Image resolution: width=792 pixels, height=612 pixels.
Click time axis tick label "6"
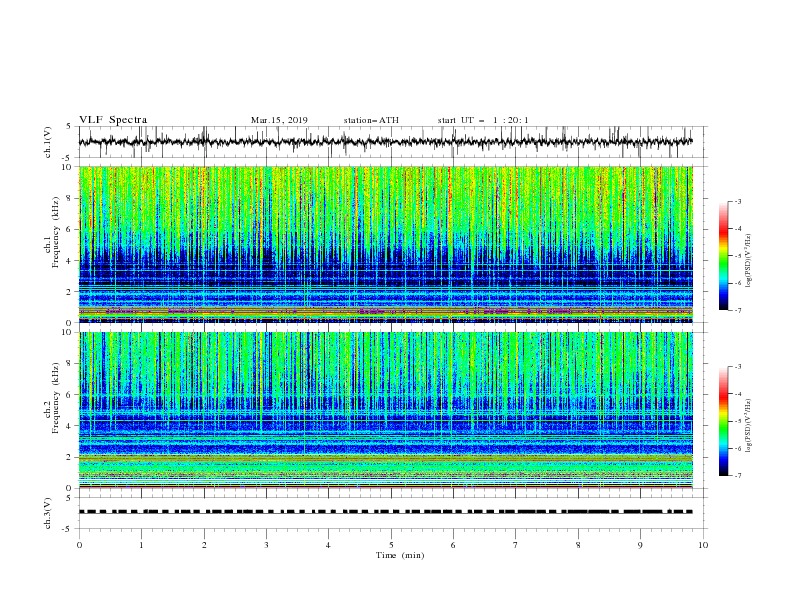click(x=453, y=545)
